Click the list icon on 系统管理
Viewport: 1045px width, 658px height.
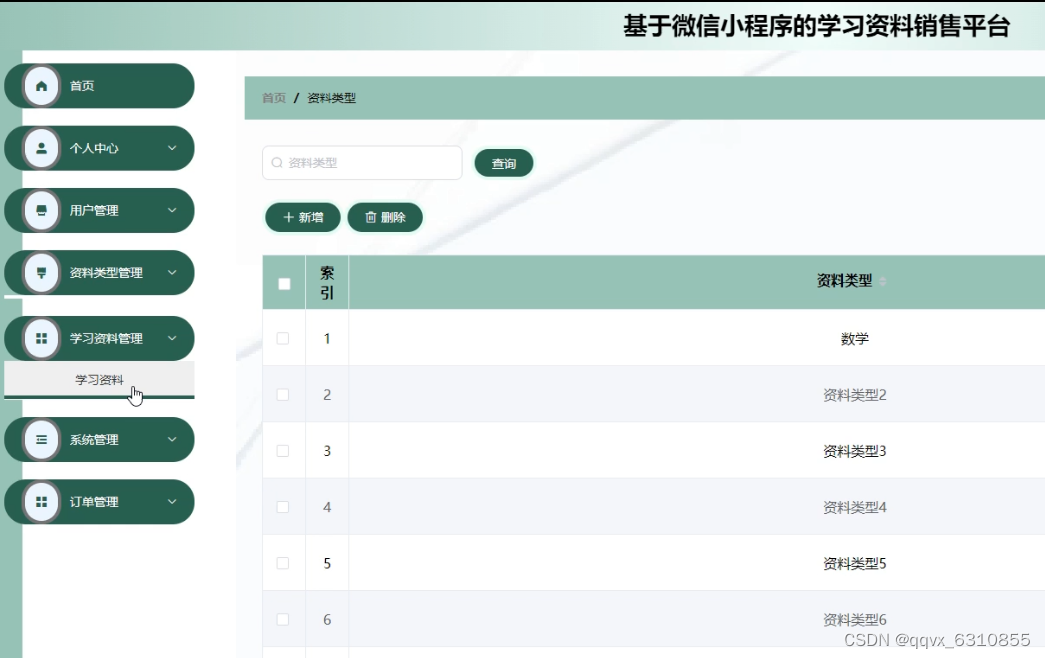(40, 439)
